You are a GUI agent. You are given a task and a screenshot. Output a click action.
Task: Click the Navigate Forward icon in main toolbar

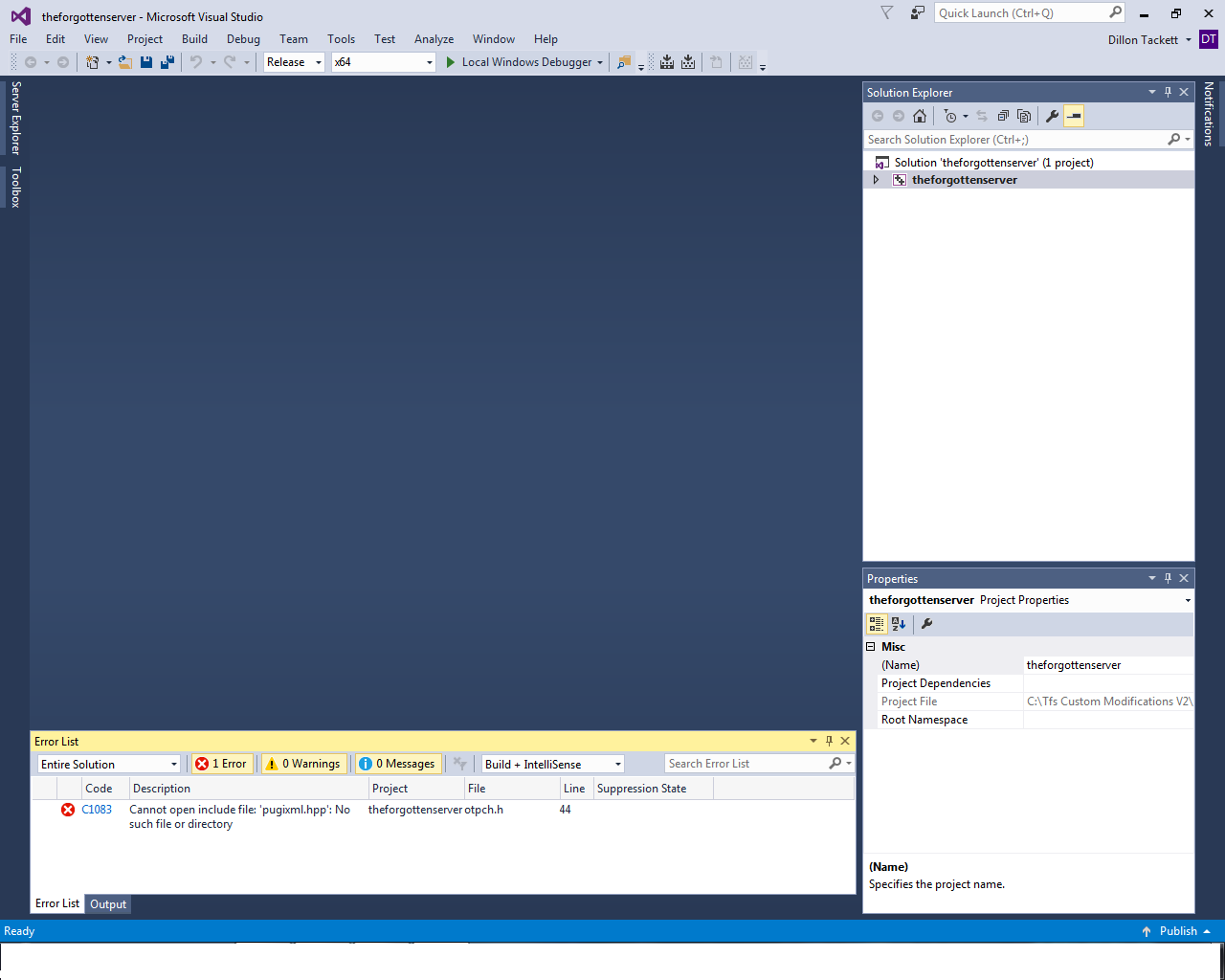(63, 62)
